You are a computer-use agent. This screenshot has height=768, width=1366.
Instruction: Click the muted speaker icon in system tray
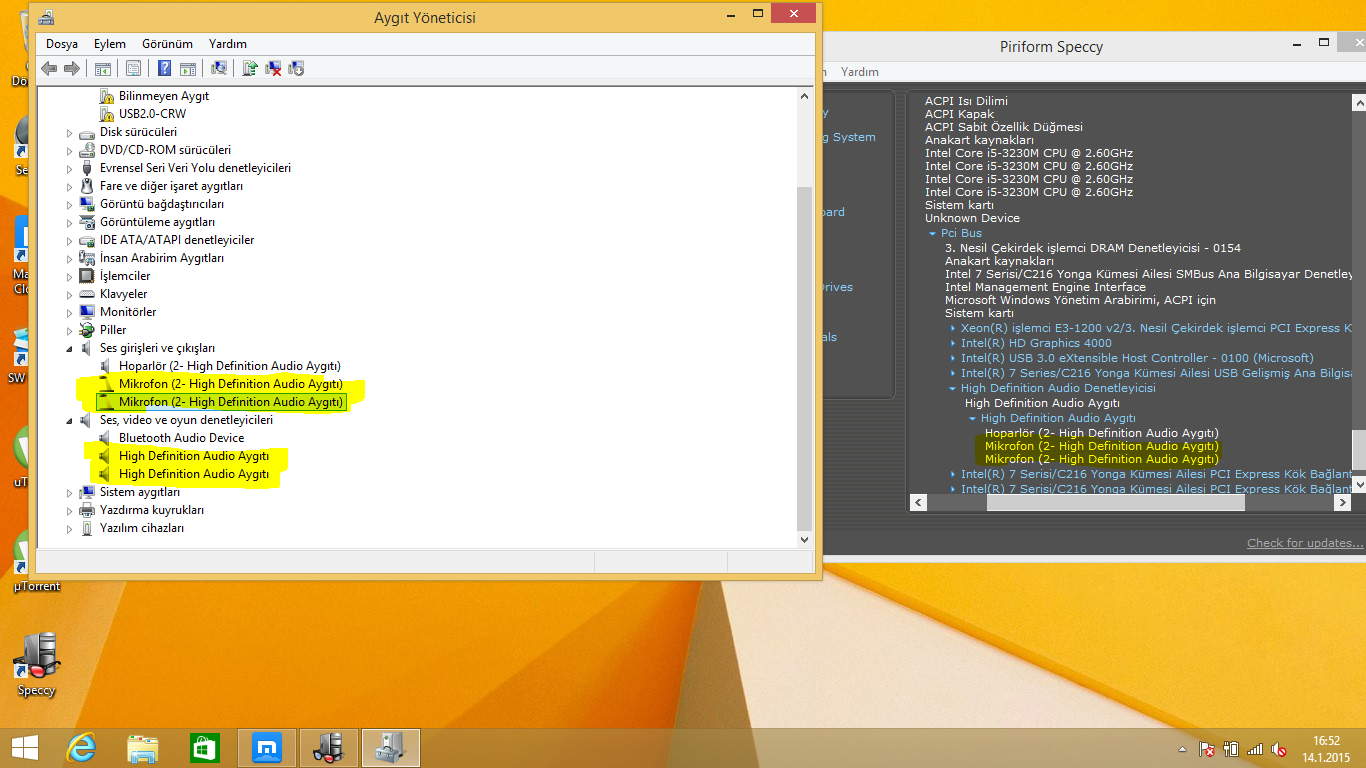click(1279, 749)
